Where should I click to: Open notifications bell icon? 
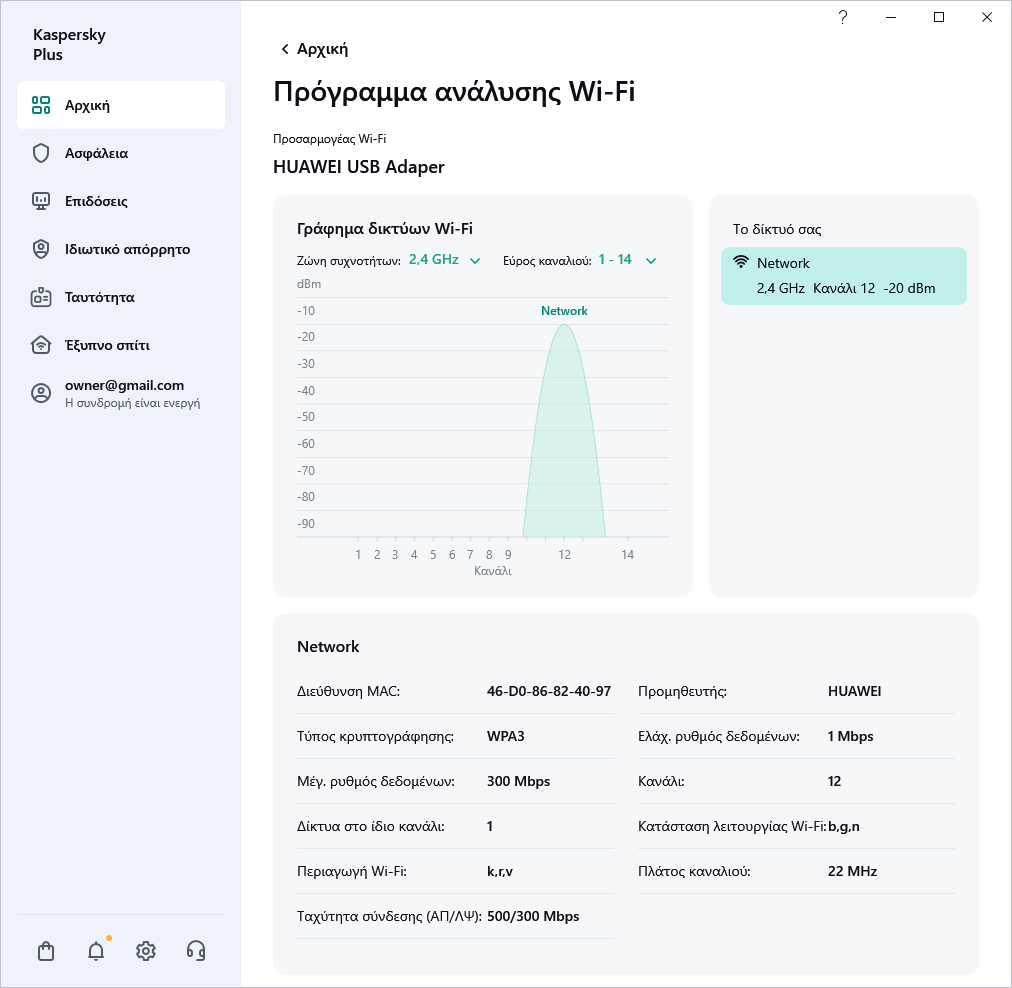96,951
